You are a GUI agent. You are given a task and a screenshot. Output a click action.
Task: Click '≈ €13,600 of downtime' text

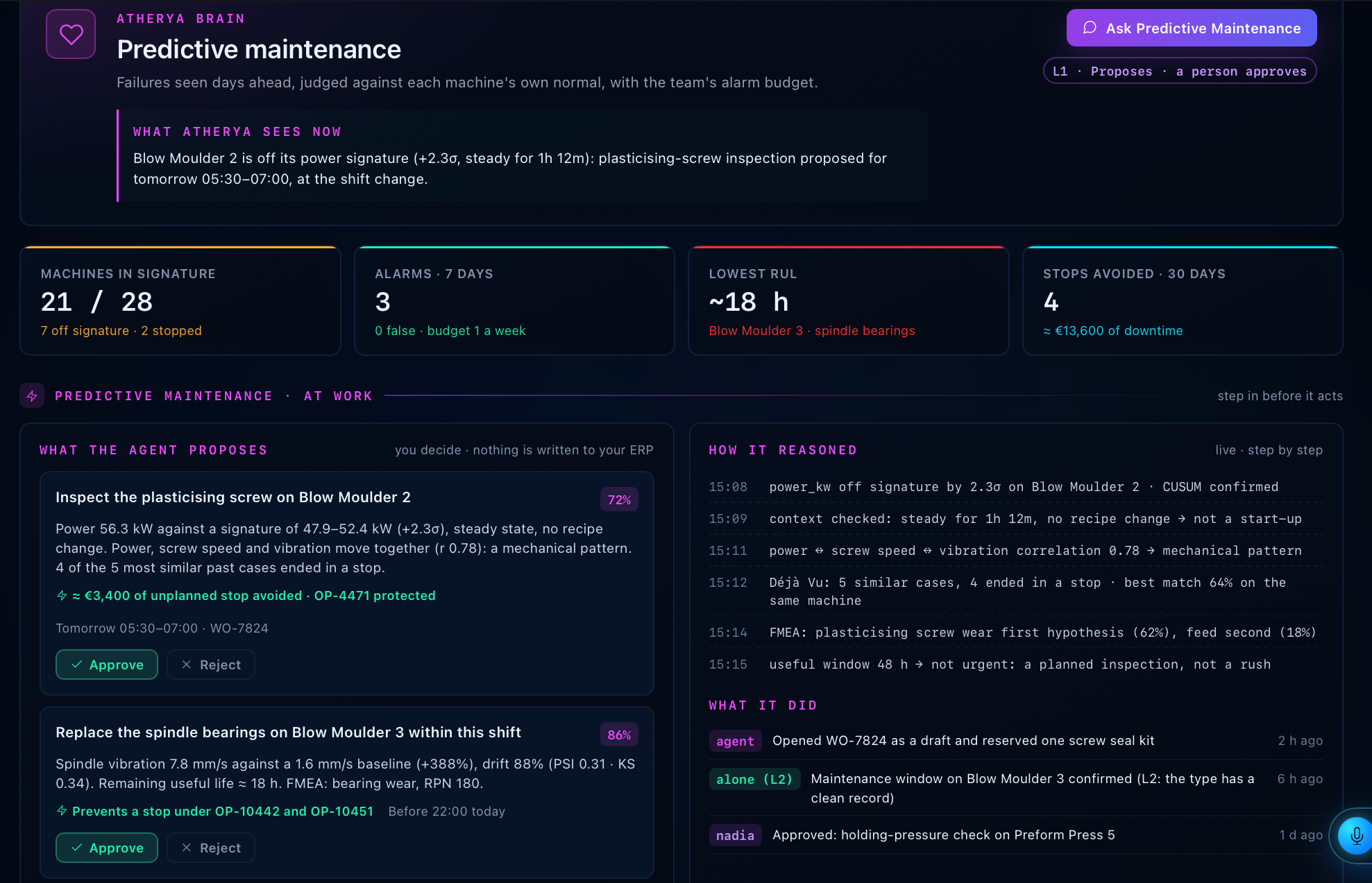tap(1113, 331)
